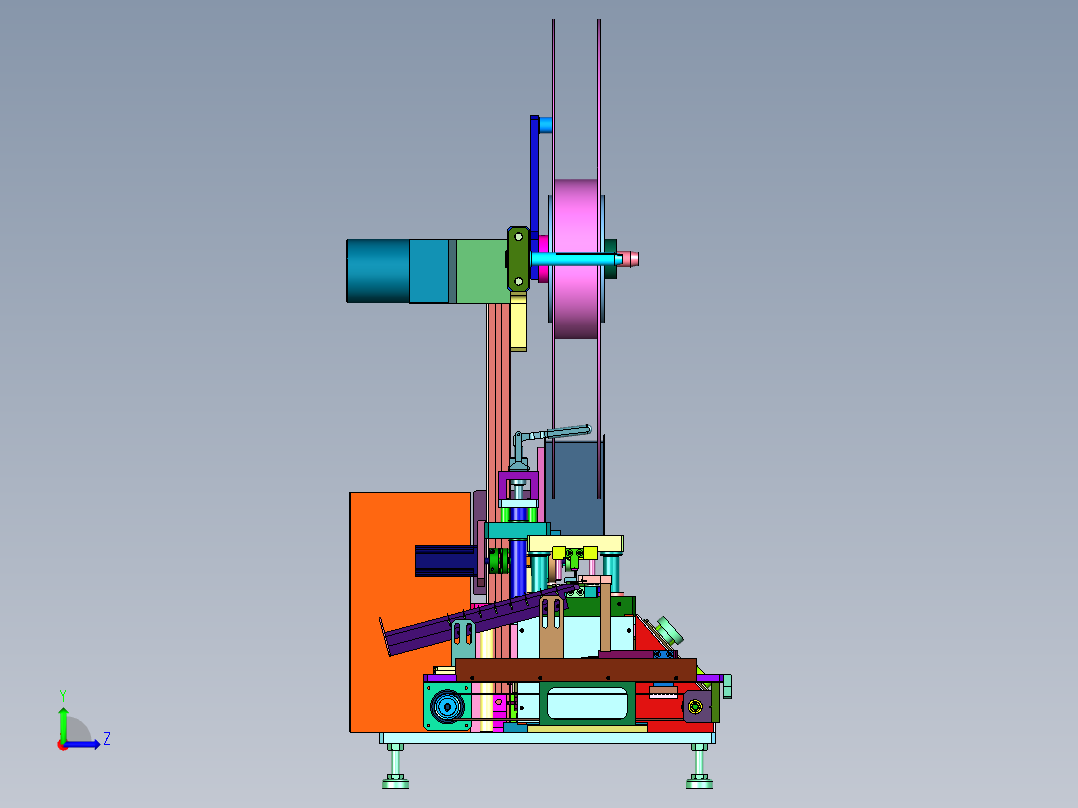Select the pale cyan base plate
Screen dimensions: 1078x808
point(547,738)
